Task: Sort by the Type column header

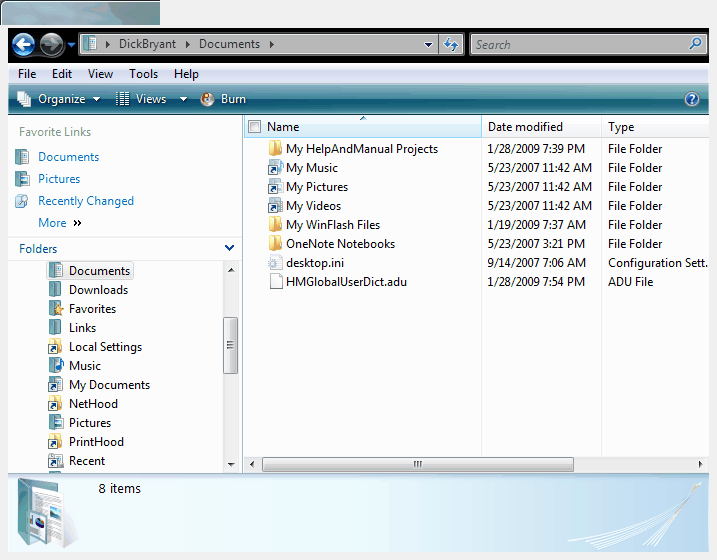Action: tap(655, 127)
